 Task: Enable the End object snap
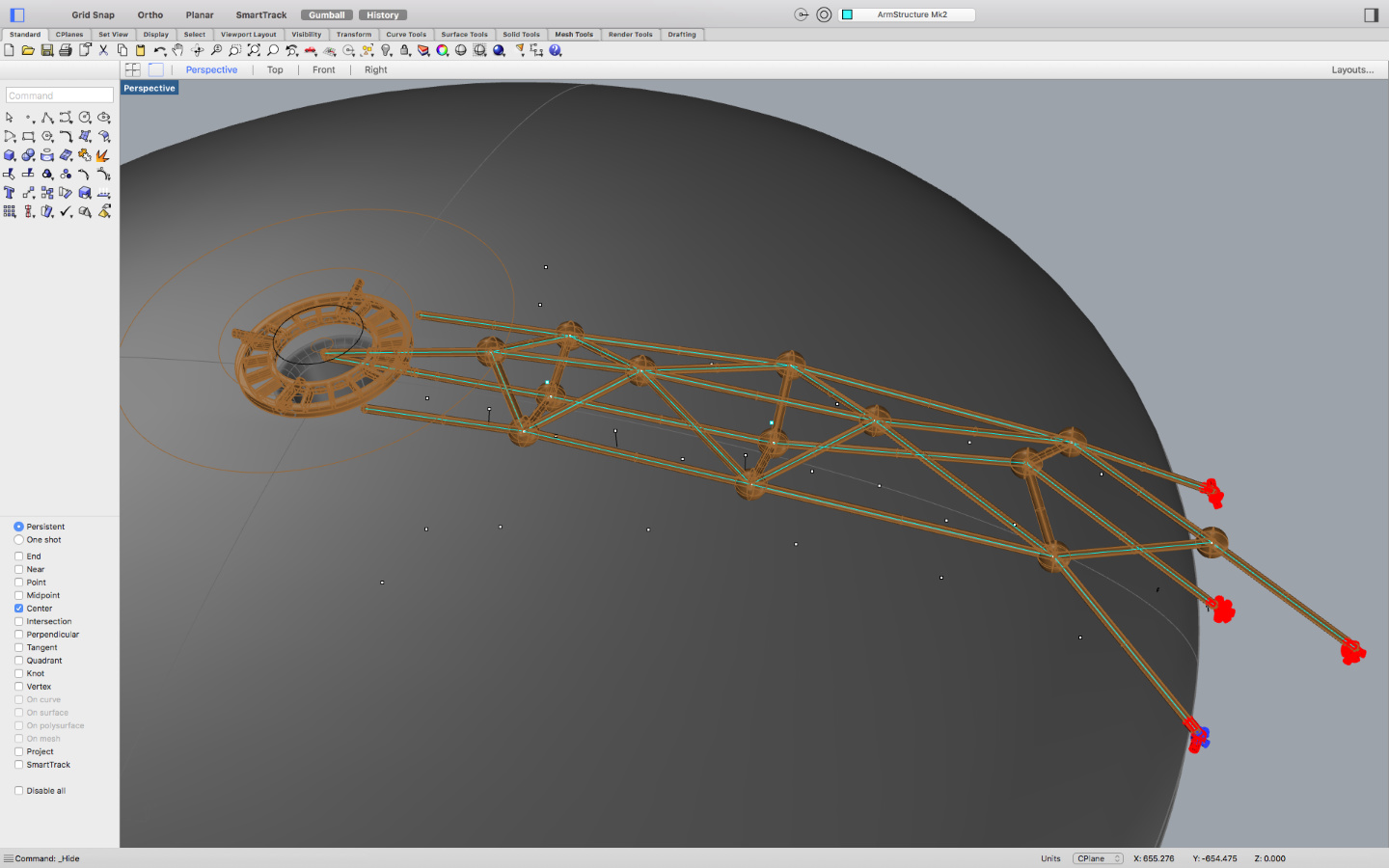click(18, 556)
